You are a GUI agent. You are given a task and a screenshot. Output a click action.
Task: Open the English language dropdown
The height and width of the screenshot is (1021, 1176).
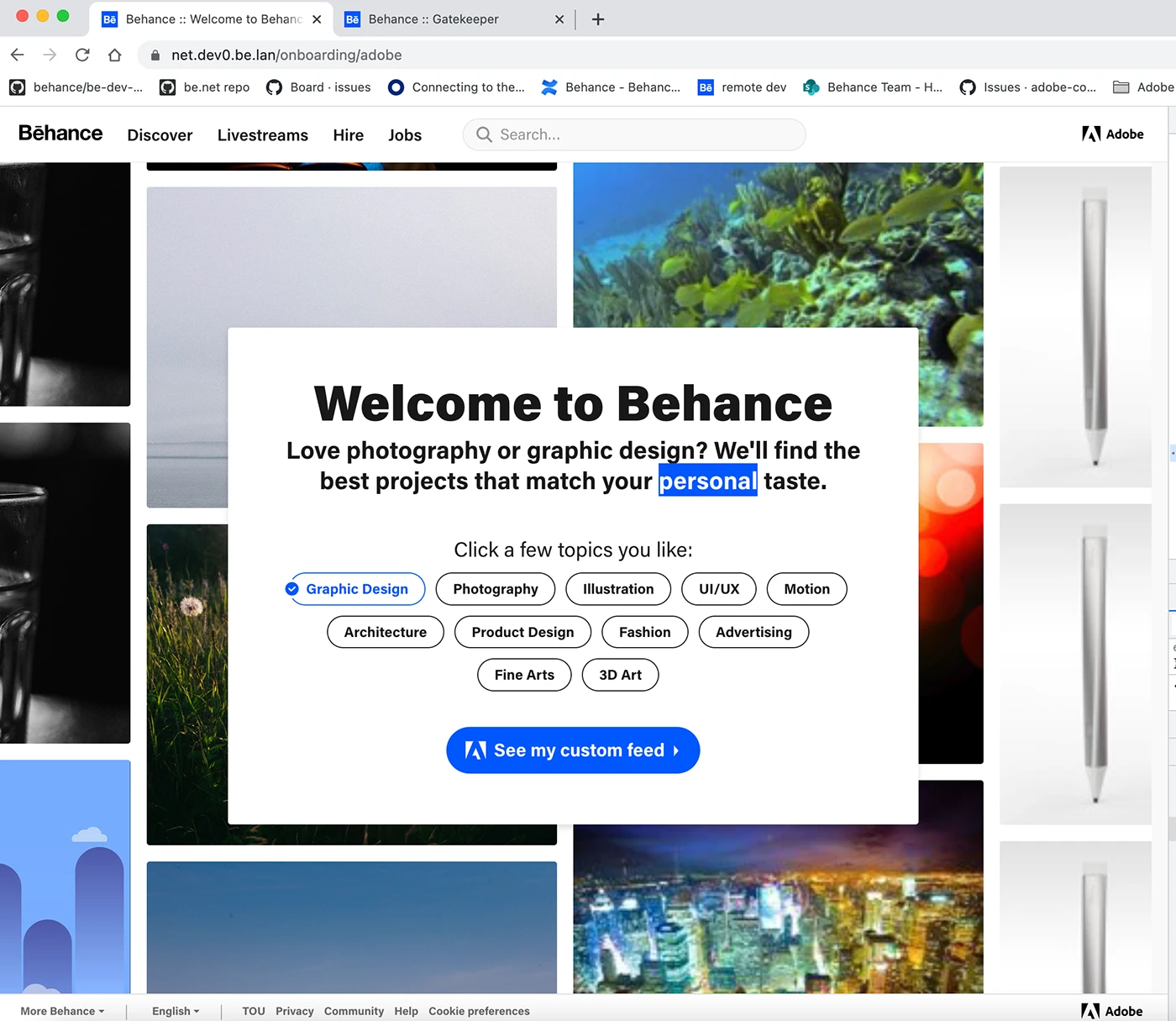pos(176,1011)
